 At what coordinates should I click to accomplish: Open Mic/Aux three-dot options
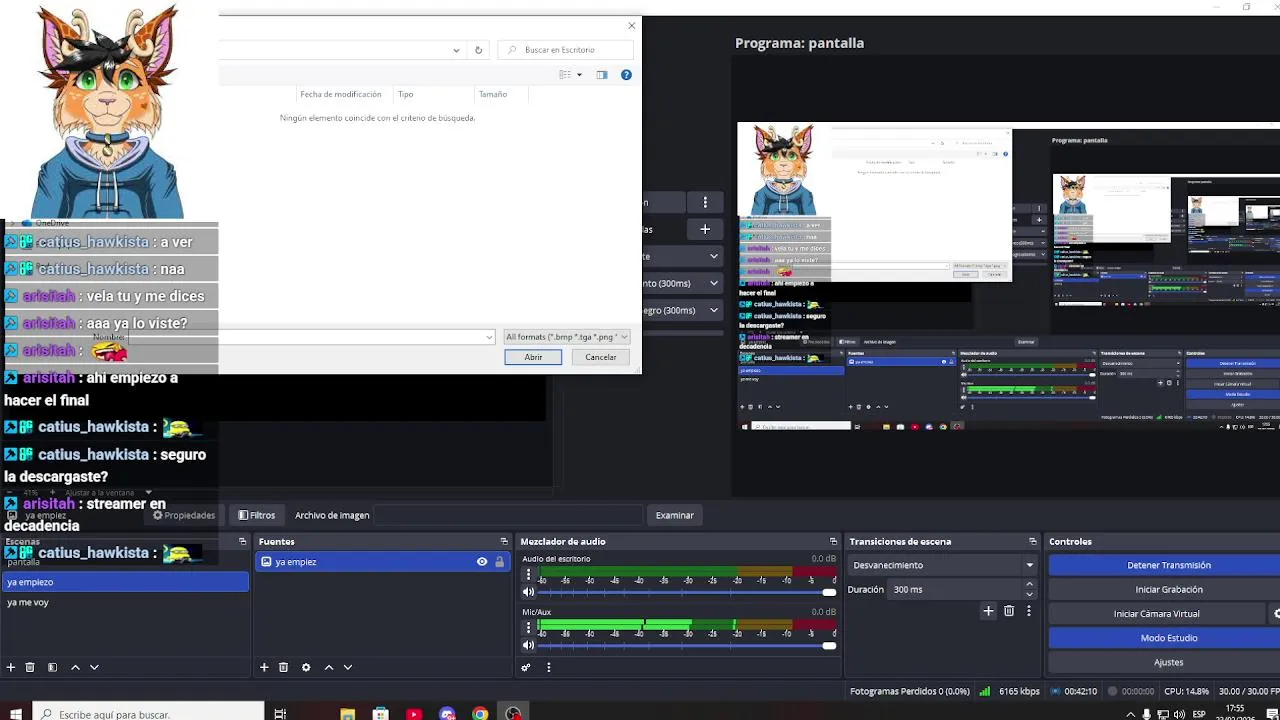pos(528,628)
